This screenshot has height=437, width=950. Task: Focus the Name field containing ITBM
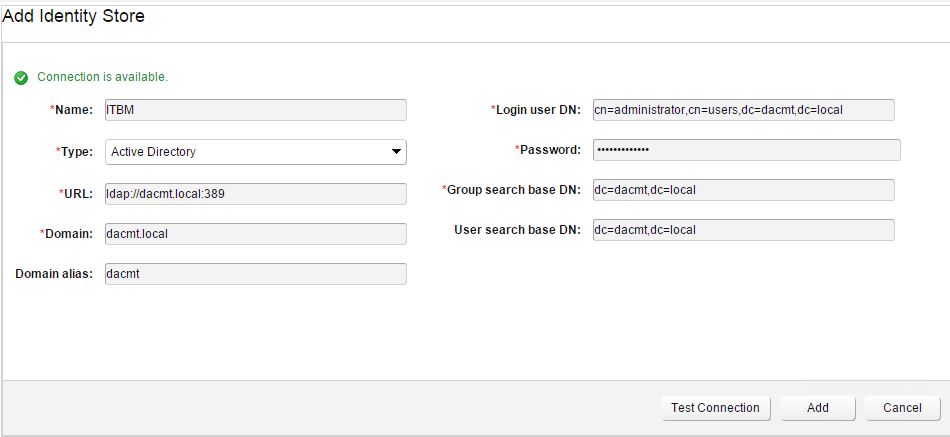(x=256, y=110)
